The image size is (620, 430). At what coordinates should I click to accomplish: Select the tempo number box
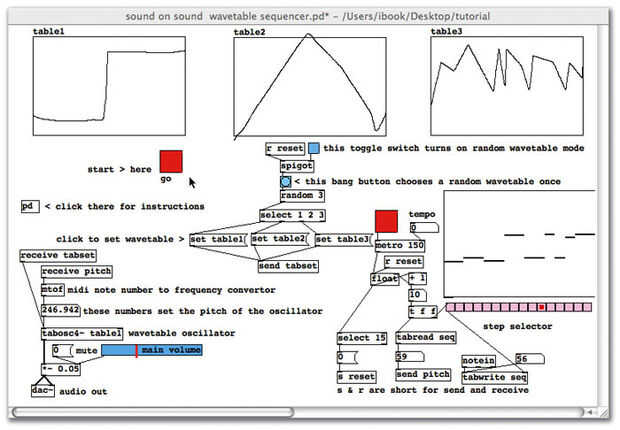point(424,227)
